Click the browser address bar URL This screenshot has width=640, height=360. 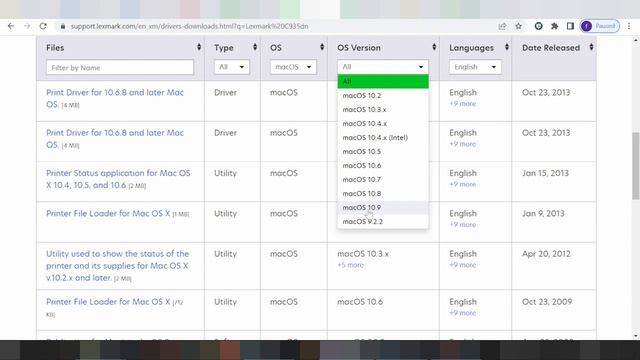189,26
